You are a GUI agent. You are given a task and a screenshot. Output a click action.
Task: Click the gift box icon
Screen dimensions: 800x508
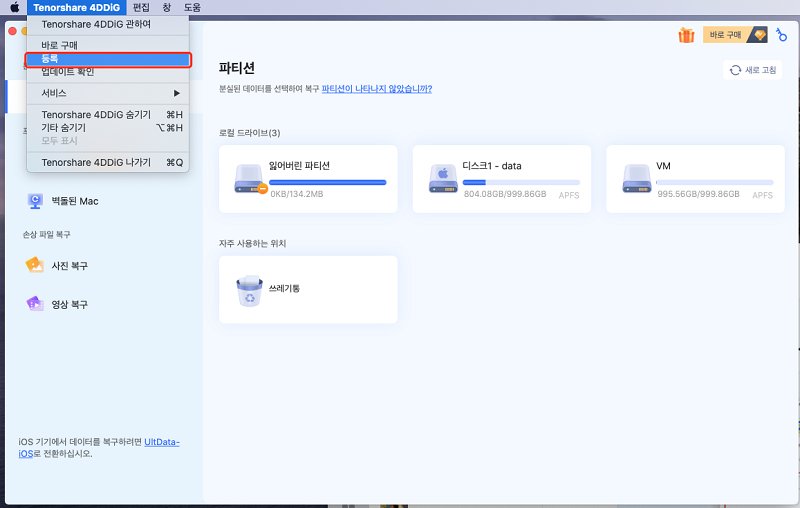point(686,35)
